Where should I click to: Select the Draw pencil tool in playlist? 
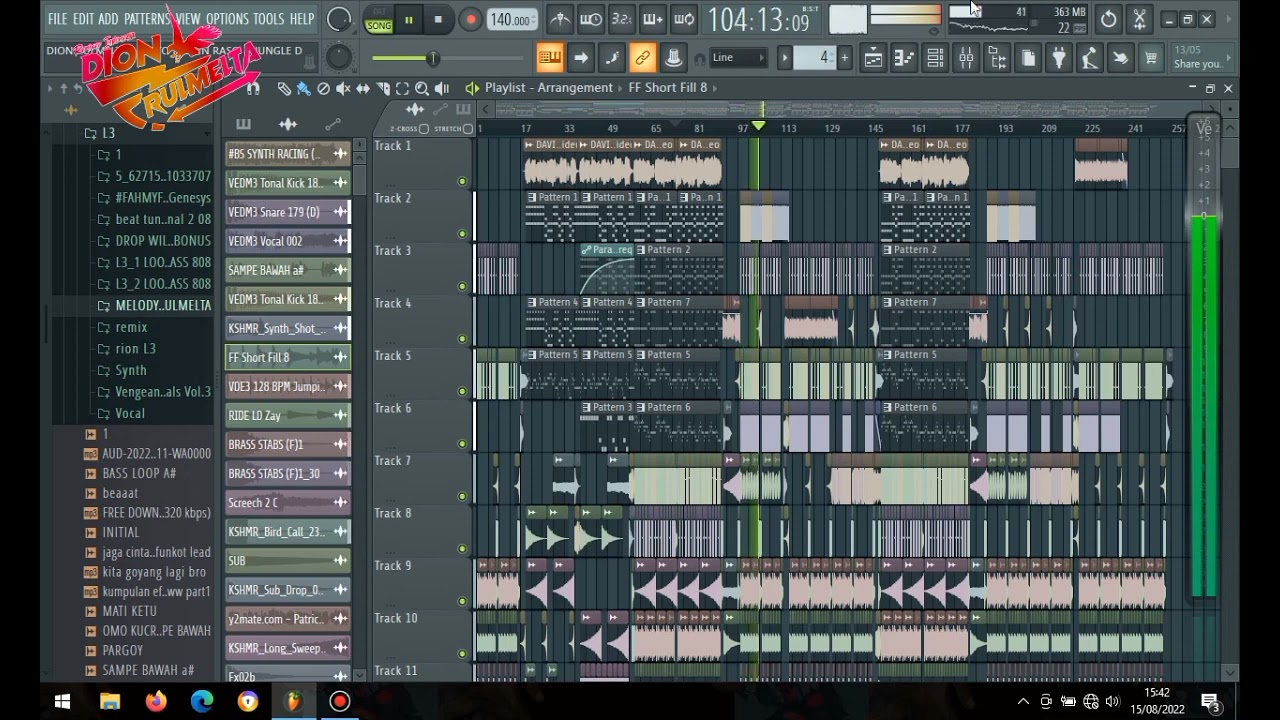(x=284, y=88)
